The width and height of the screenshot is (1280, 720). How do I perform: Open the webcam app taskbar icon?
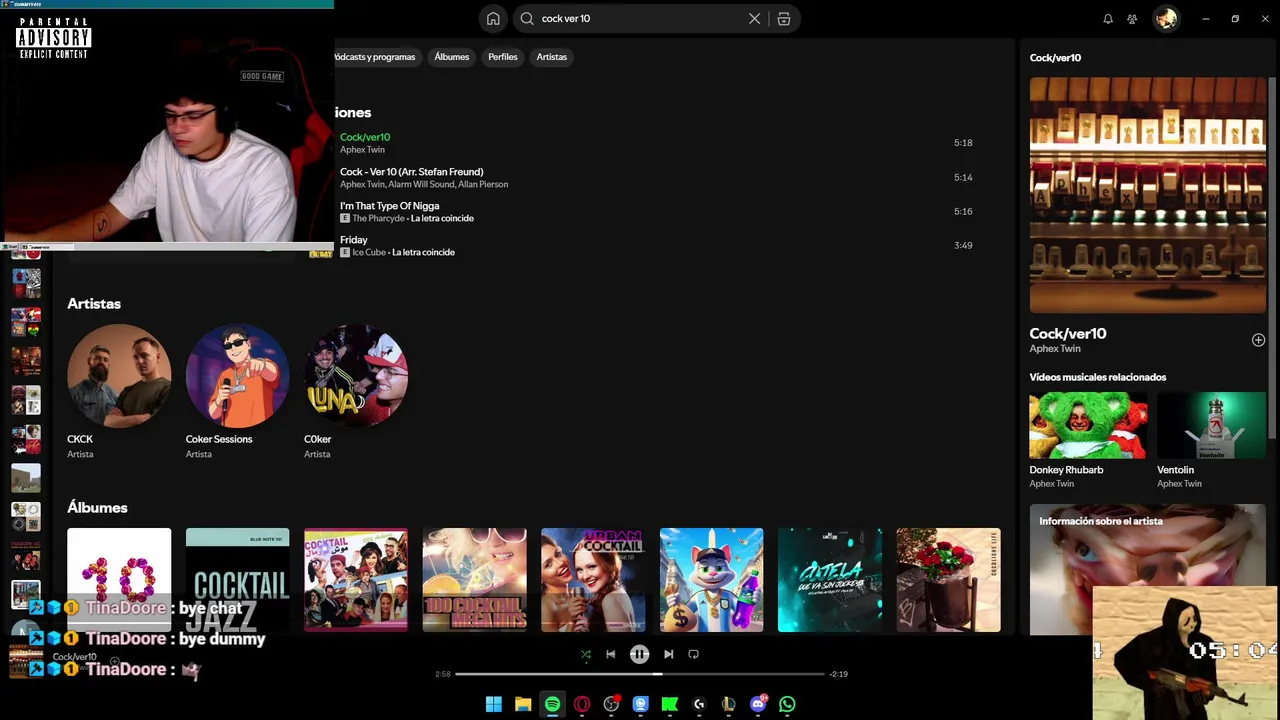[x=640, y=704]
